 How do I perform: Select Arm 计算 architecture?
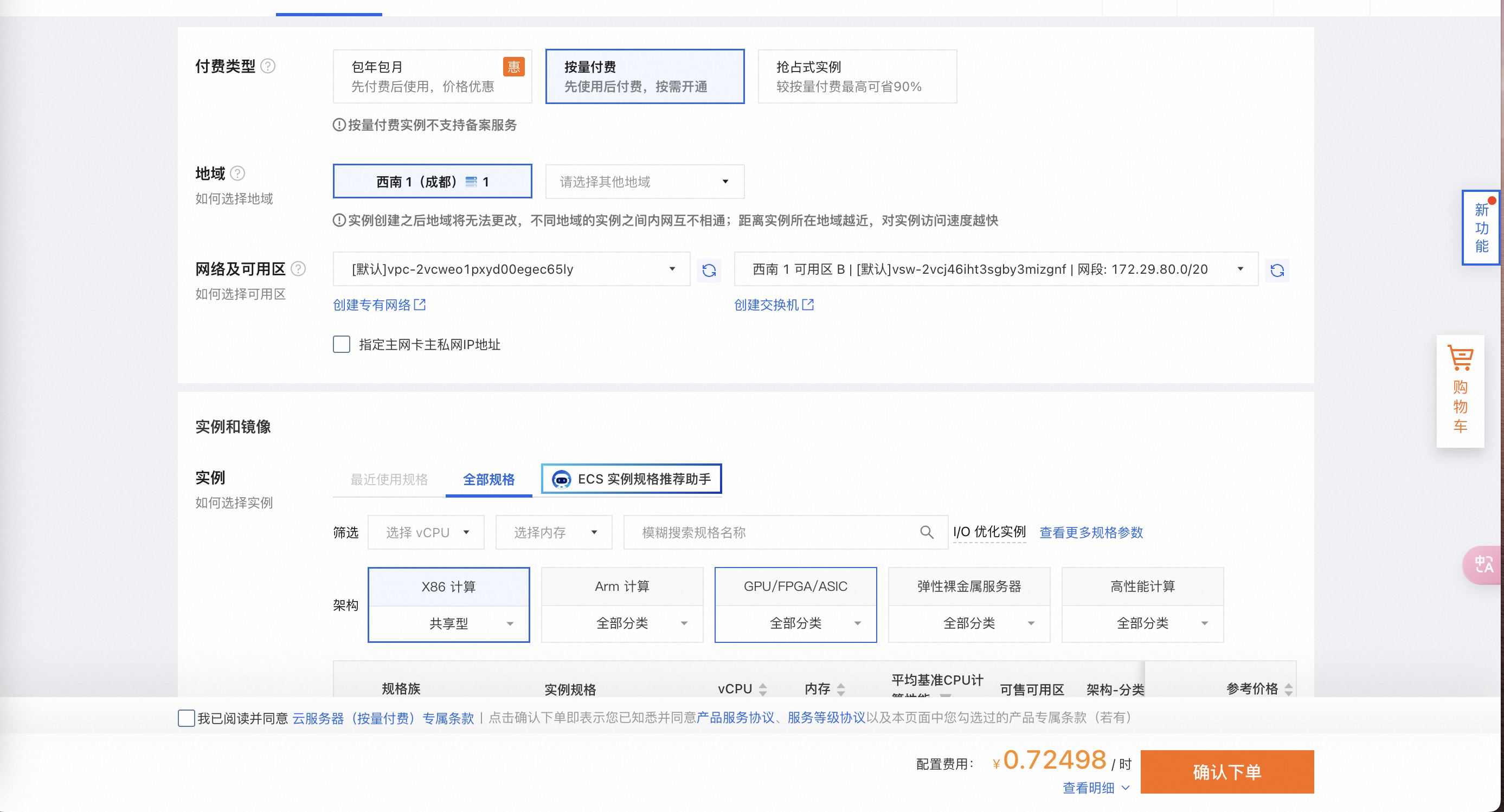[622, 587]
